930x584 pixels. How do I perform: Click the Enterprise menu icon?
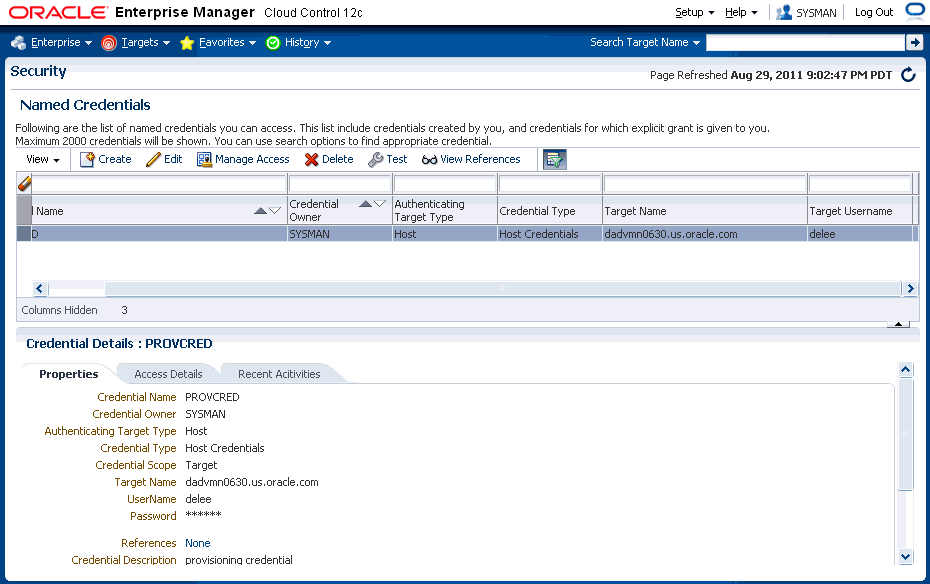tap(18, 43)
